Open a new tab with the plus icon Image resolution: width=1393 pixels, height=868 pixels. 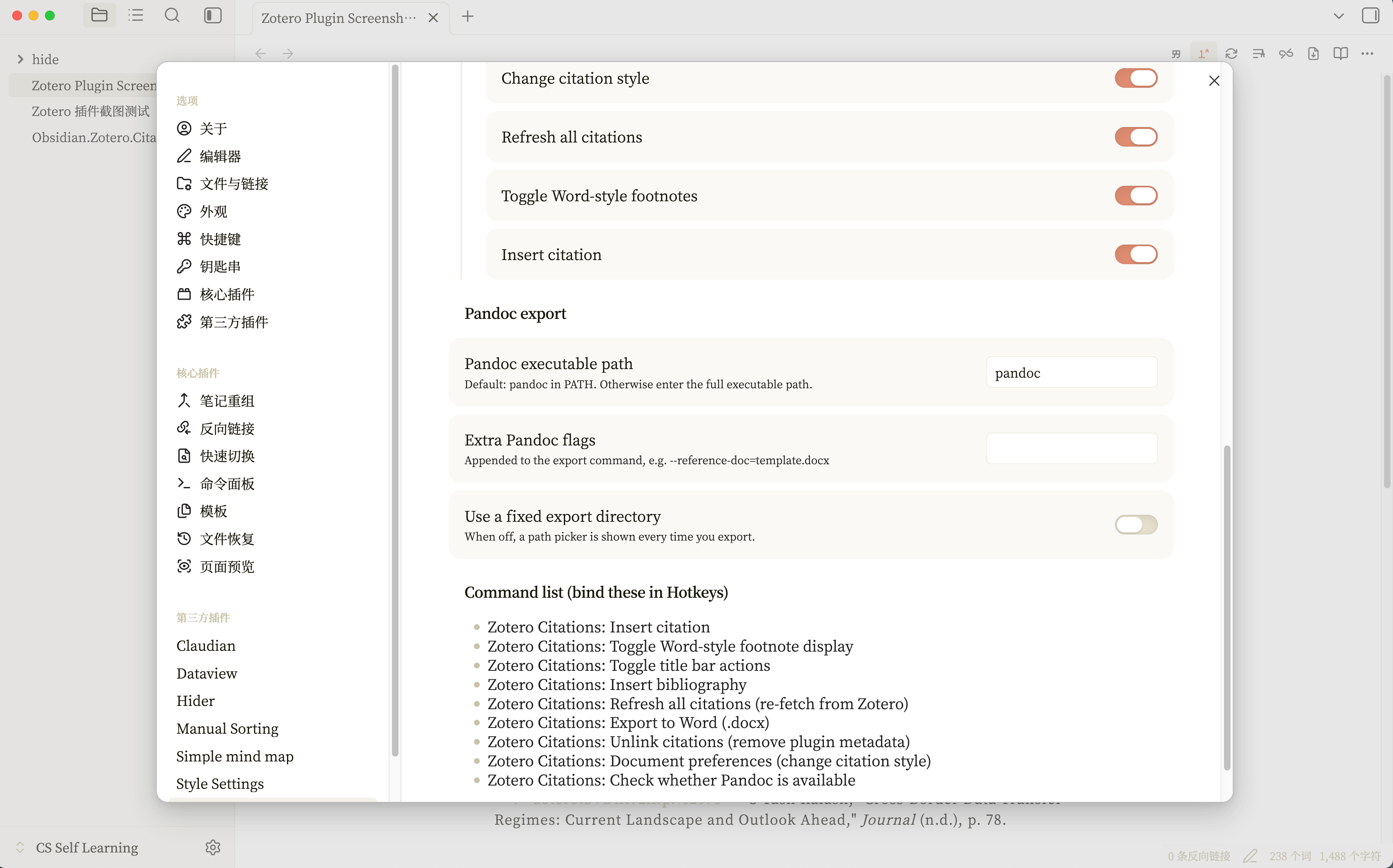coord(468,17)
